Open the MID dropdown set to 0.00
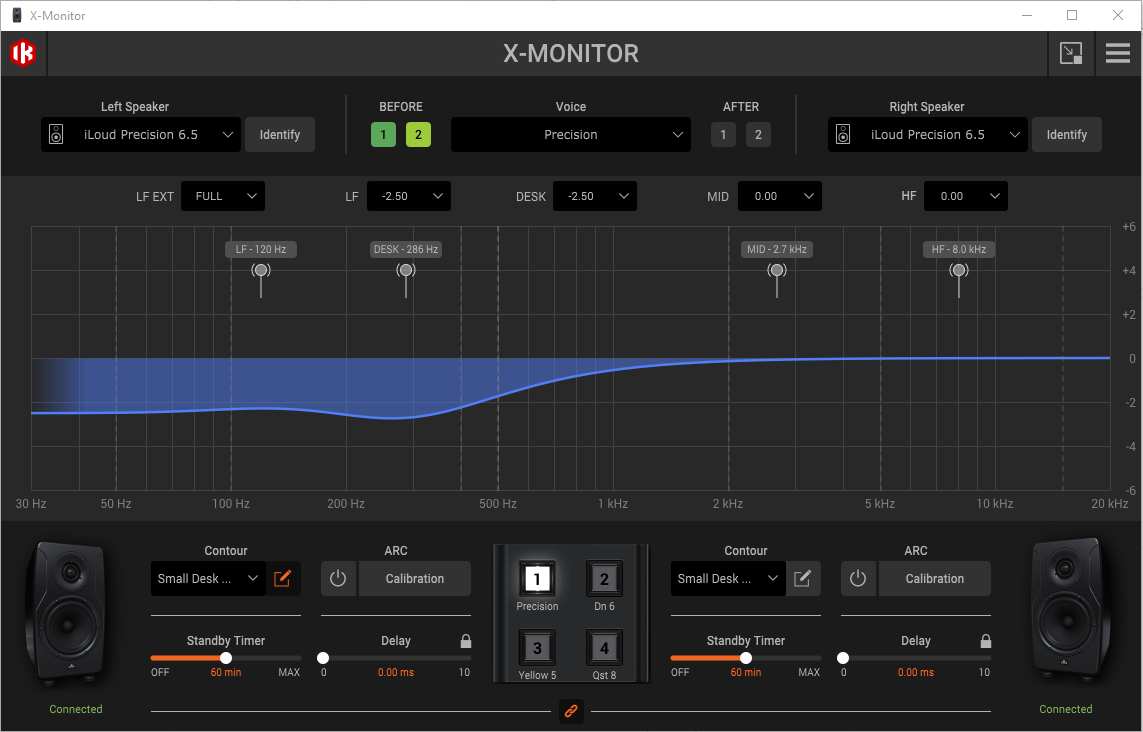This screenshot has height=732, width=1143. point(780,196)
